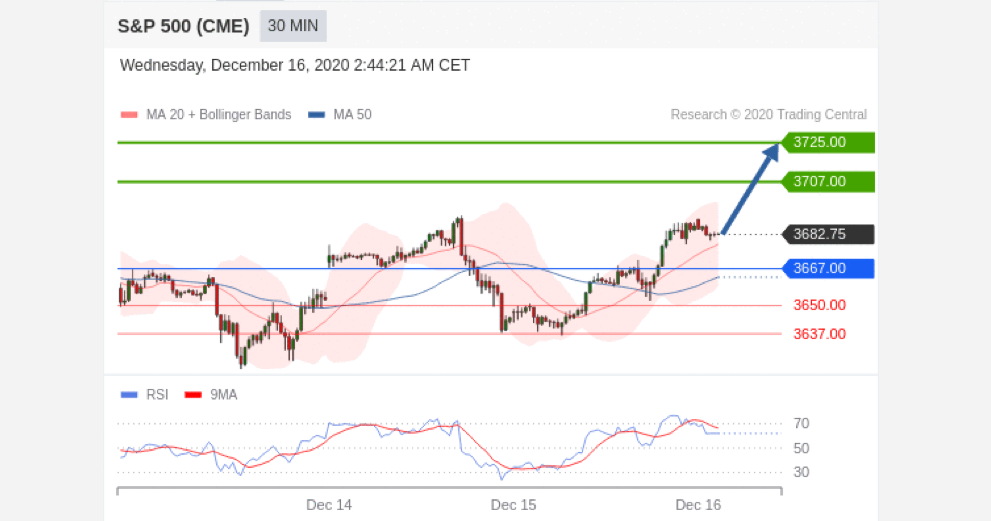Click the RSI 30 level label
991x521 pixels.
(801, 472)
